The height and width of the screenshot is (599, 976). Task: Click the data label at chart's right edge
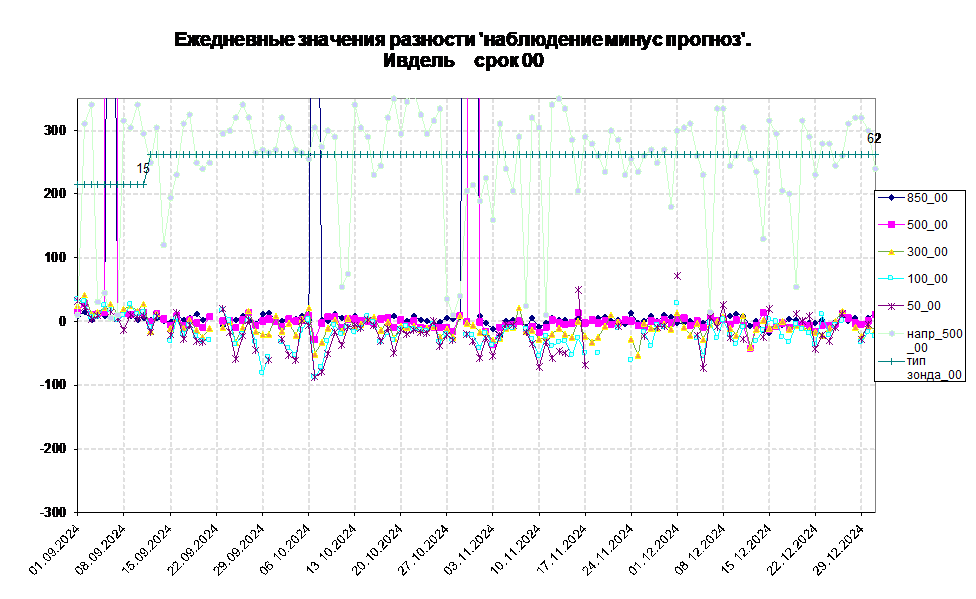tap(870, 139)
